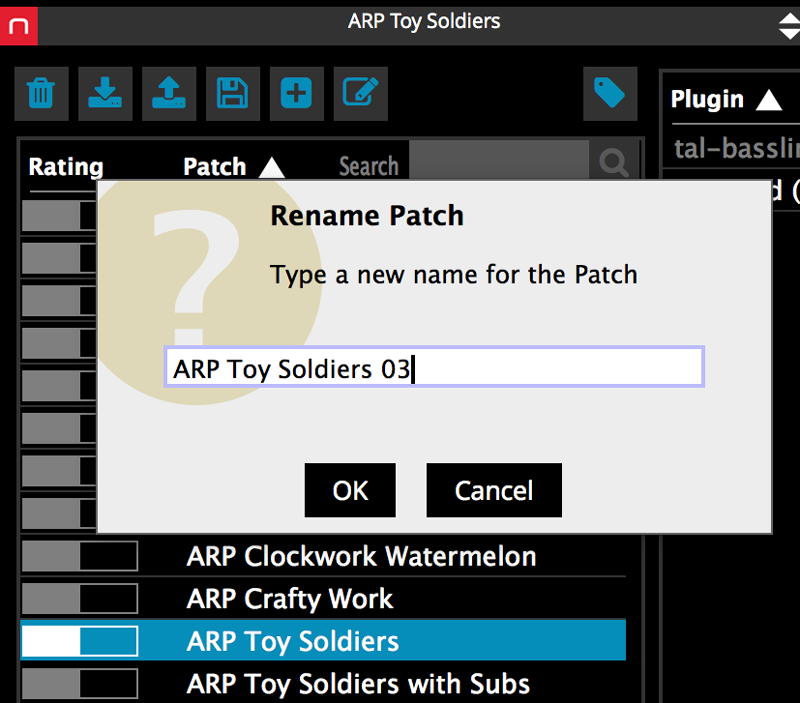Confirm rename with OK button
The width and height of the screenshot is (800, 703).
(350, 490)
